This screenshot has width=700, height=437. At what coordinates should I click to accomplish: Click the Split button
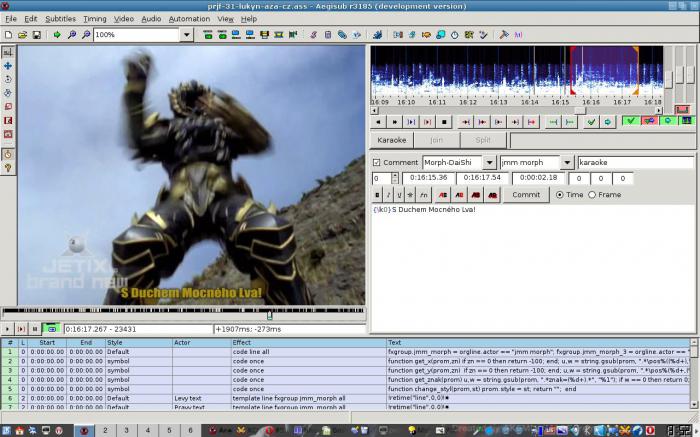coord(483,140)
